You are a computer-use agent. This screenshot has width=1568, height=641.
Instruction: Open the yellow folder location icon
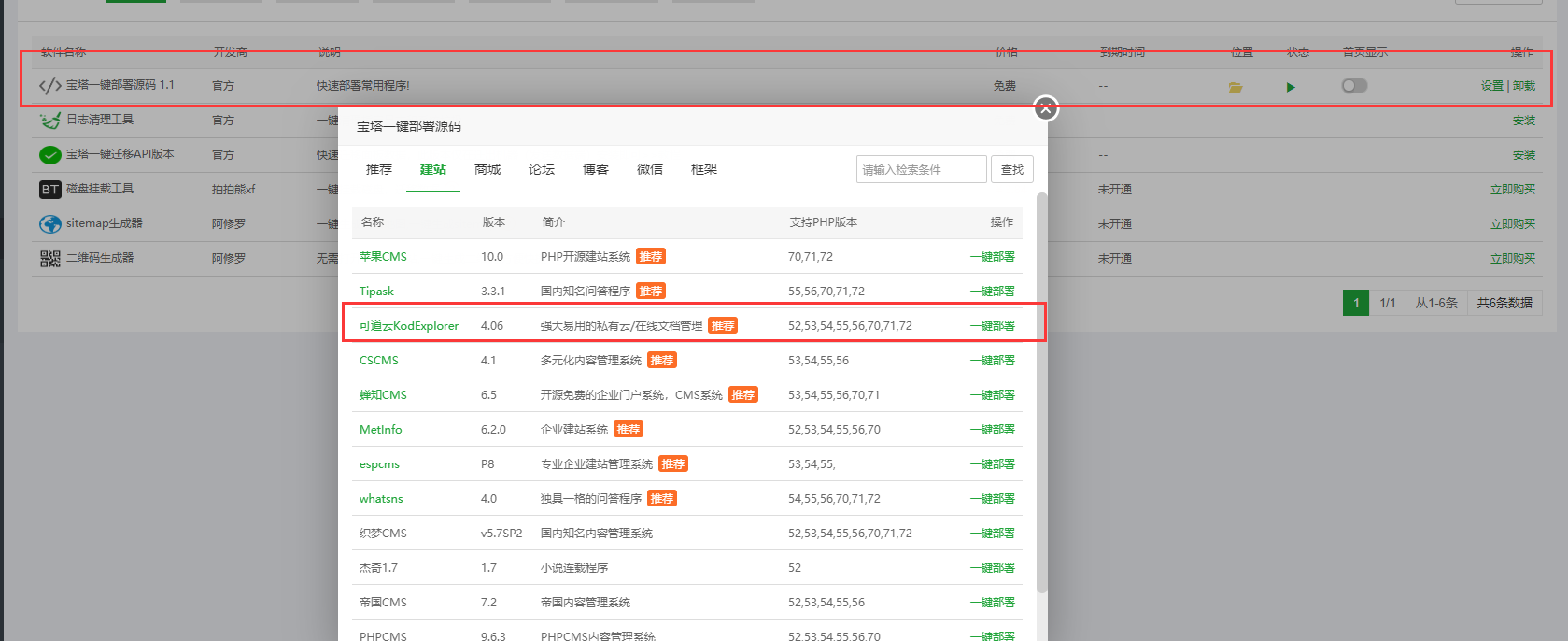click(1236, 87)
